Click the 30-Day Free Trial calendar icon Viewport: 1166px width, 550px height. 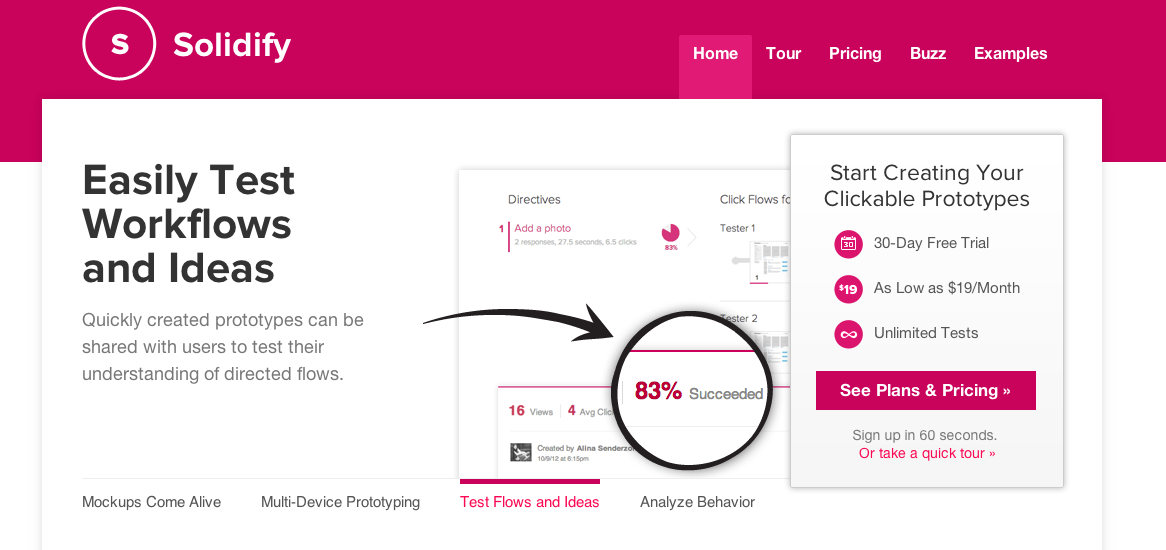pos(848,243)
